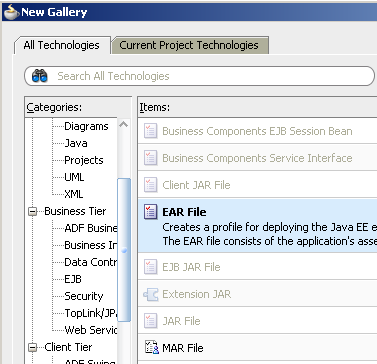Click the EAR File item icon
Viewport: 377px width, 364px height.
[x=151, y=212]
